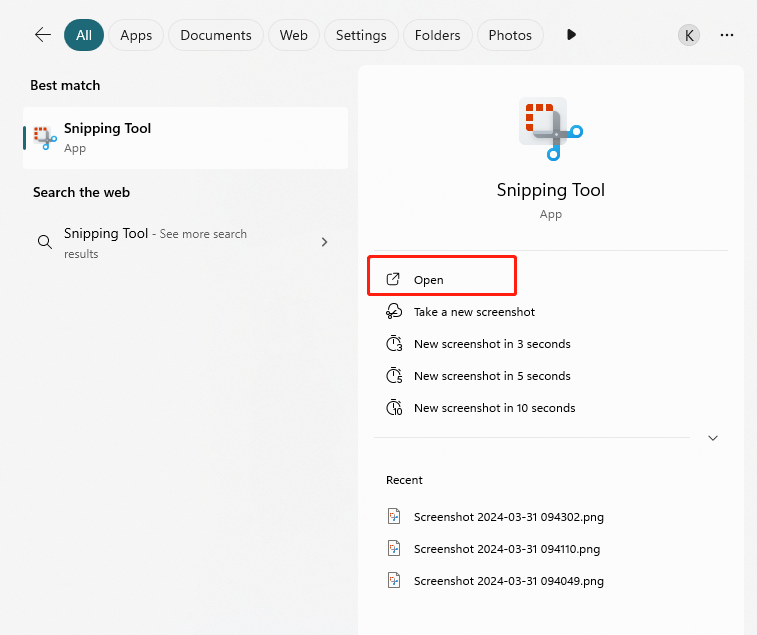The height and width of the screenshot is (635, 757).
Task: Click the Open external-link icon
Action: tap(393, 279)
